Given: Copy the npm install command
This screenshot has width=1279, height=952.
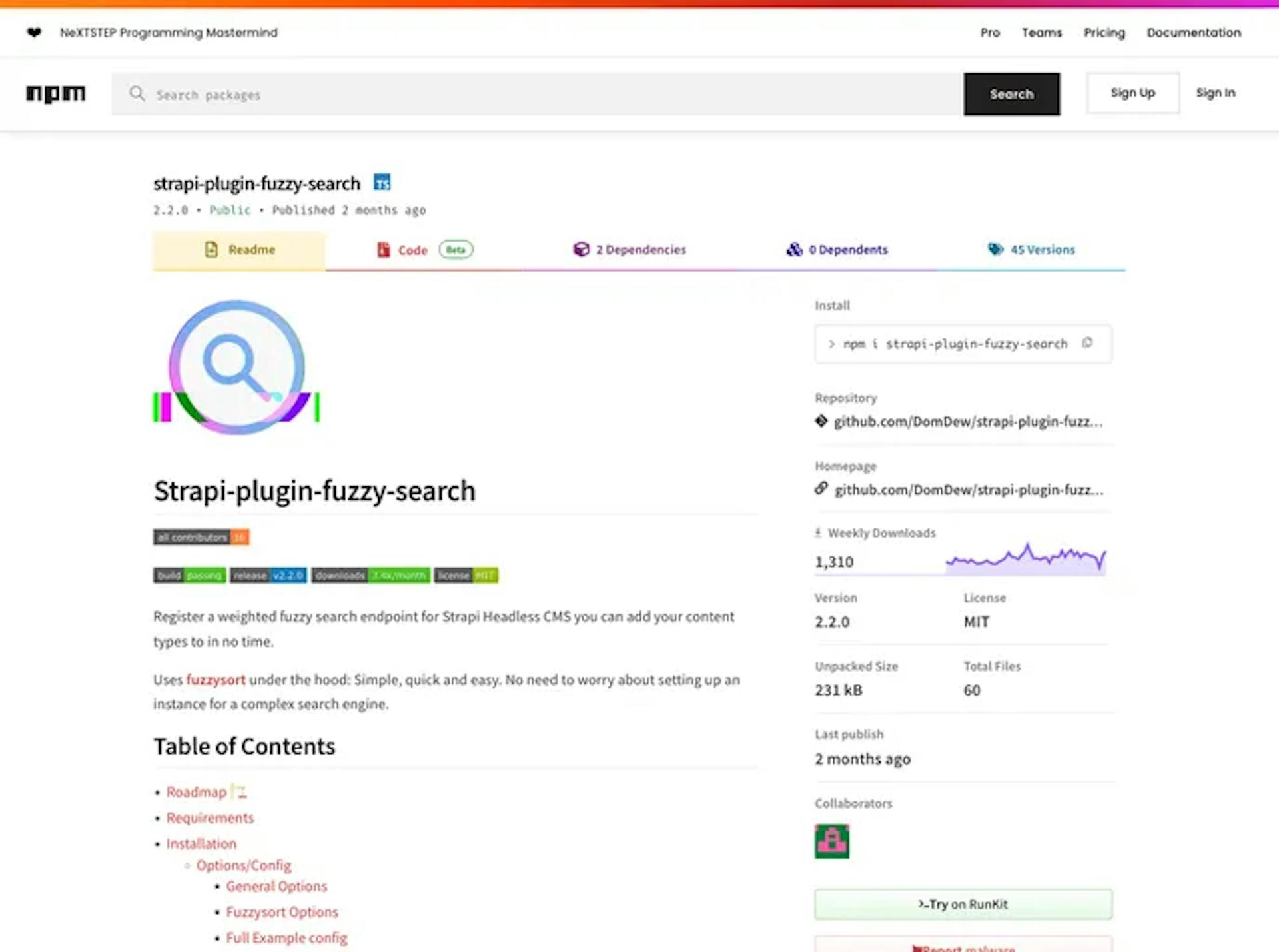Looking at the screenshot, I should pos(1087,343).
